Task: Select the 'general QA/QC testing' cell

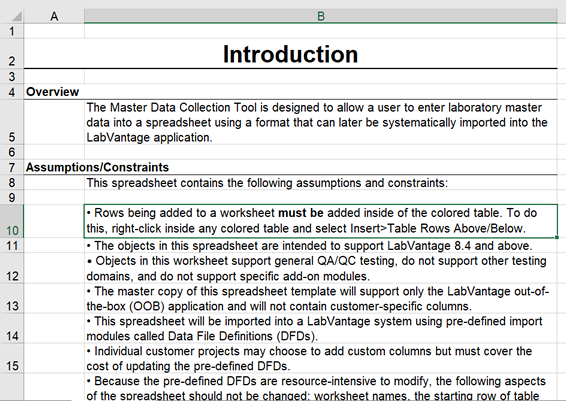Action: point(321,268)
